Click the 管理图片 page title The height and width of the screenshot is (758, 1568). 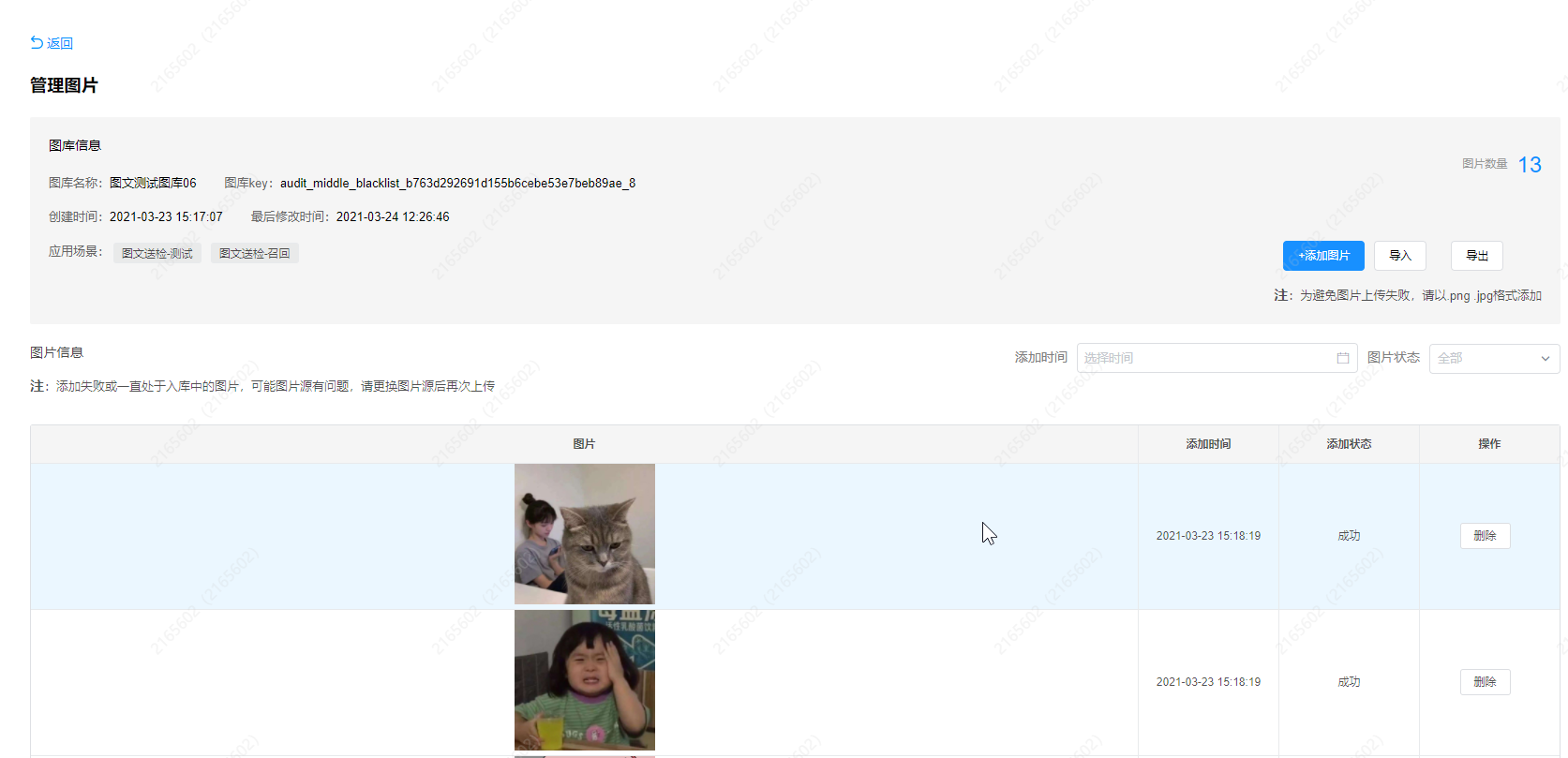[x=64, y=86]
